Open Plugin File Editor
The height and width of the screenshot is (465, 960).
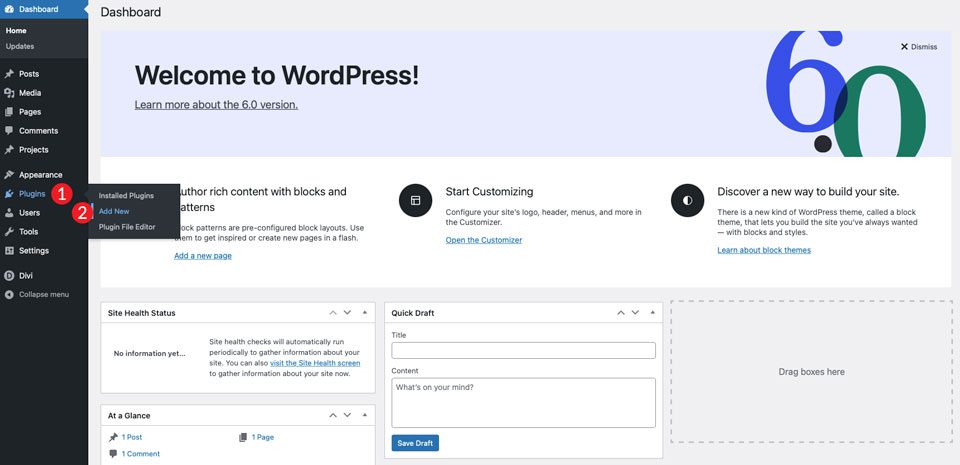pyautogui.click(x=127, y=226)
